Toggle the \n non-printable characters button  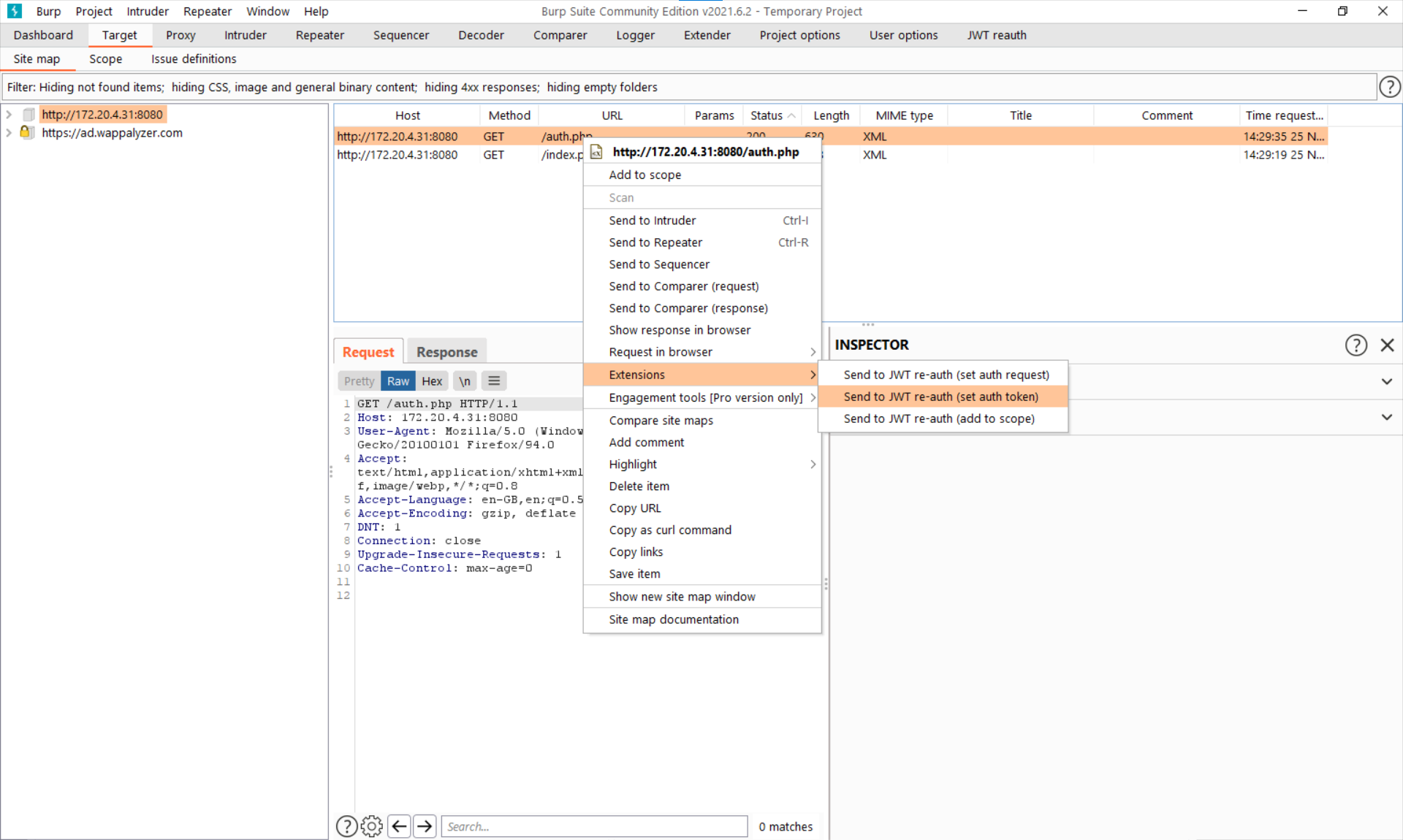[x=465, y=381]
